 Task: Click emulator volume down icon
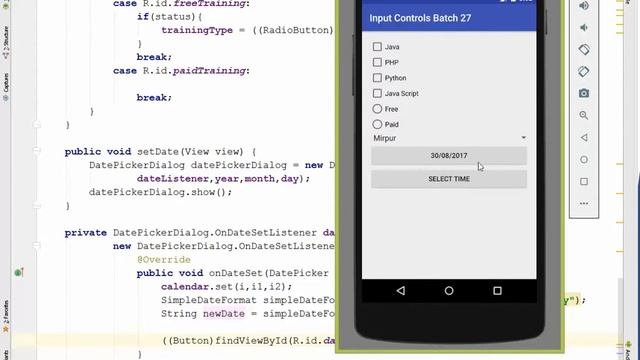(x=584, y=28)
